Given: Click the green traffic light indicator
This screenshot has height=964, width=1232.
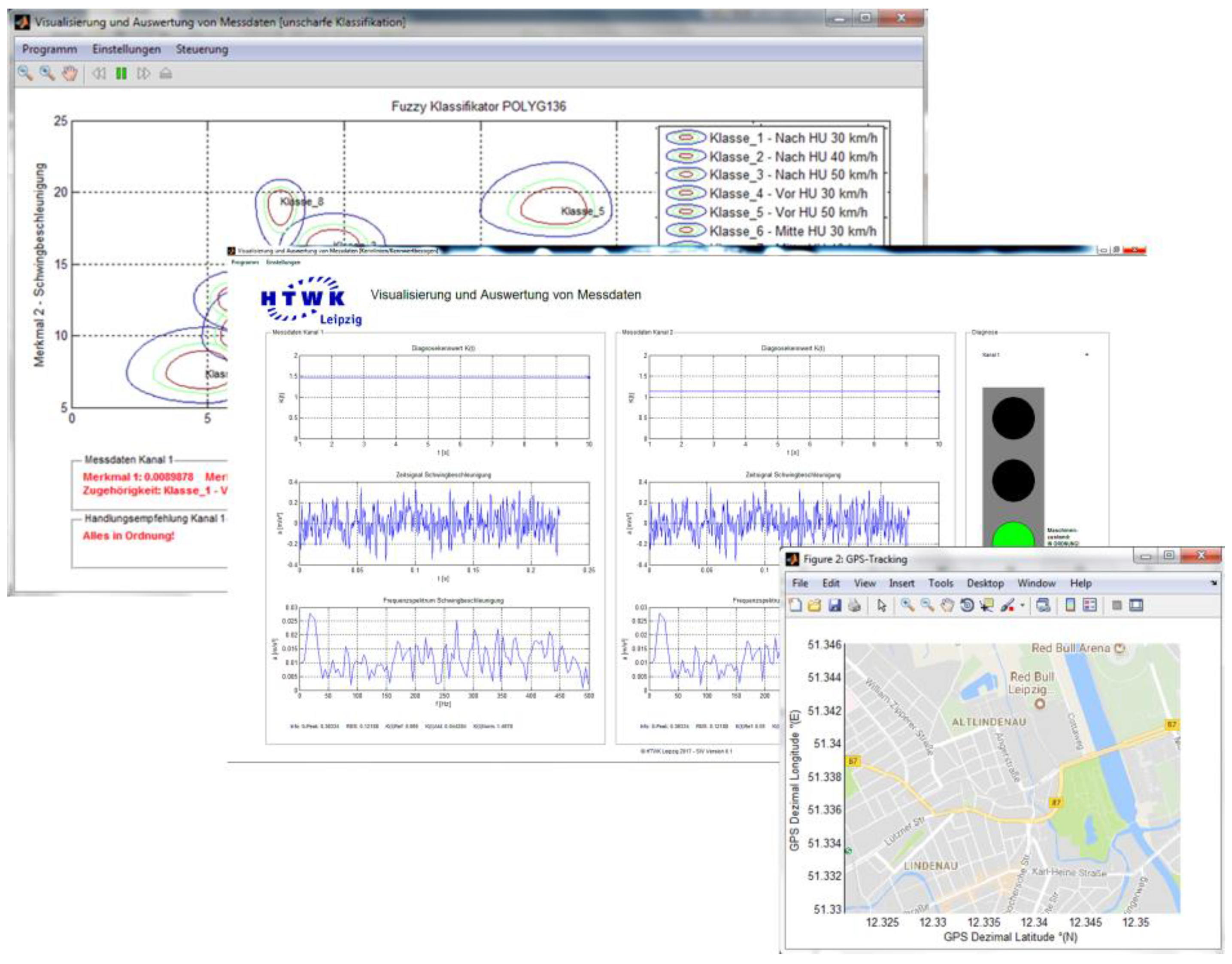Looking at the screenshot, I should click(x=1013, y=536).
